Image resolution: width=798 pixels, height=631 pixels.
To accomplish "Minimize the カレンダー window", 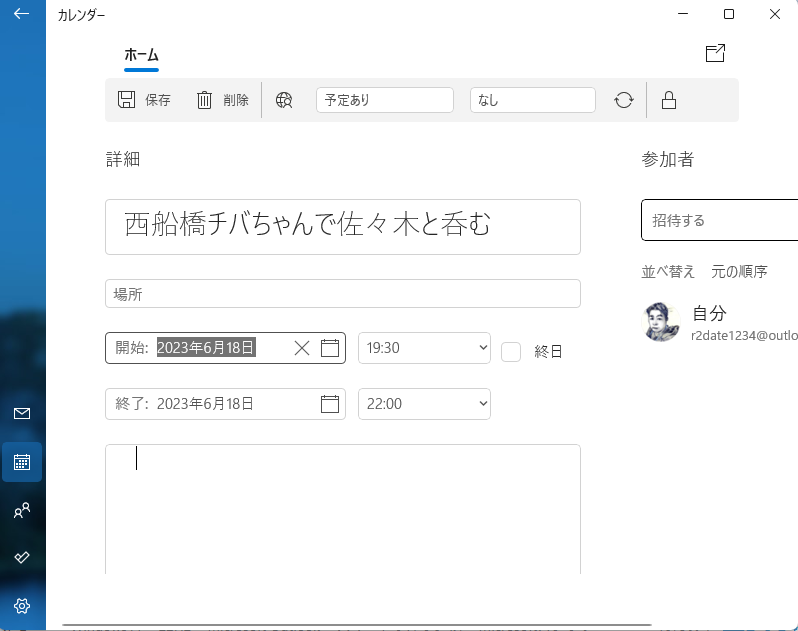I will (x=683, y=14).
